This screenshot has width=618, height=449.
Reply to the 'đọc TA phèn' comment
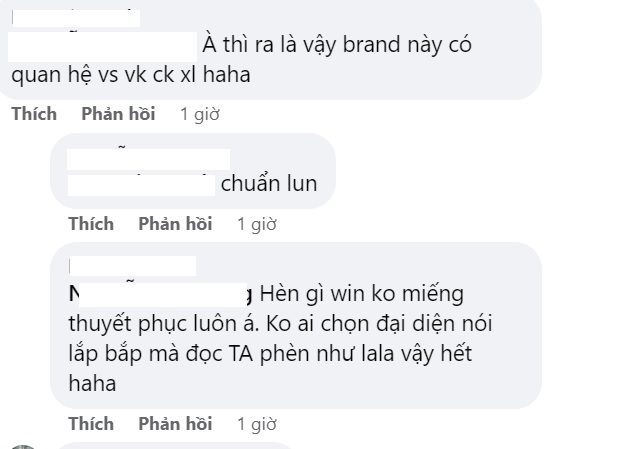pyautogui.click(x=175, y=424)
